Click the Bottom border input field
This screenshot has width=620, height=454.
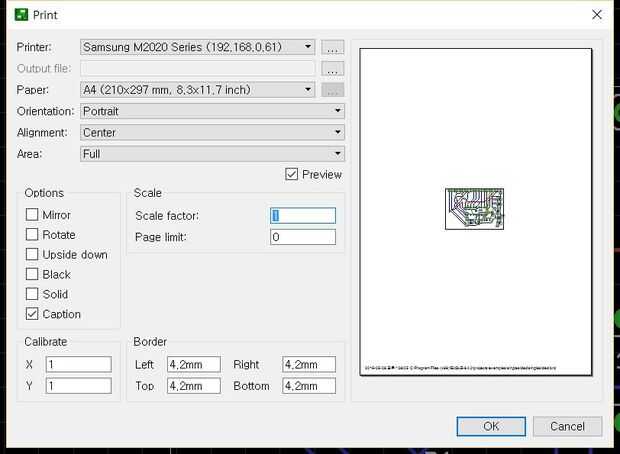click(309, 386)
